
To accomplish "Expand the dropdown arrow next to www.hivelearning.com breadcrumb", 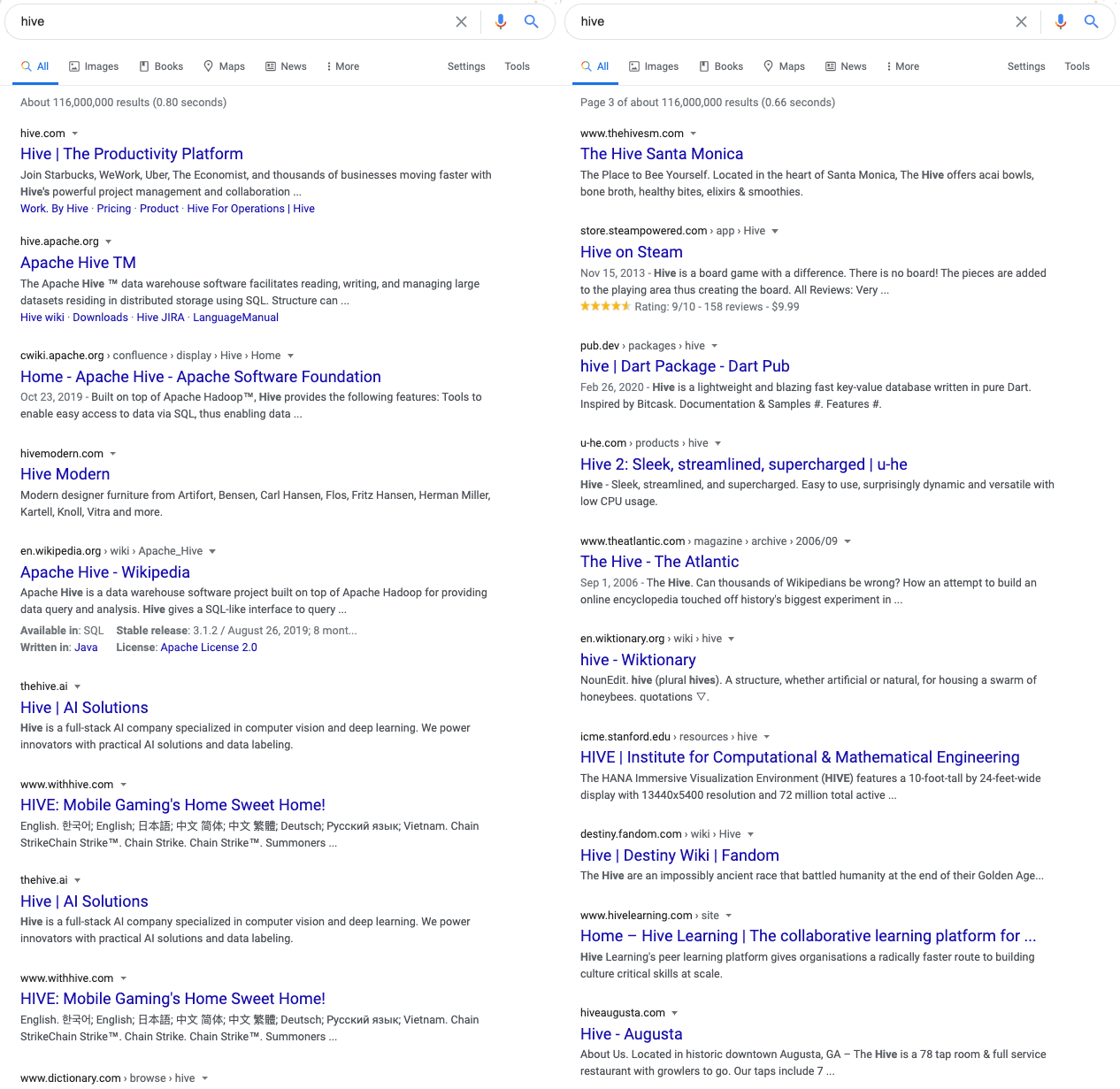I will coord(728,916).
